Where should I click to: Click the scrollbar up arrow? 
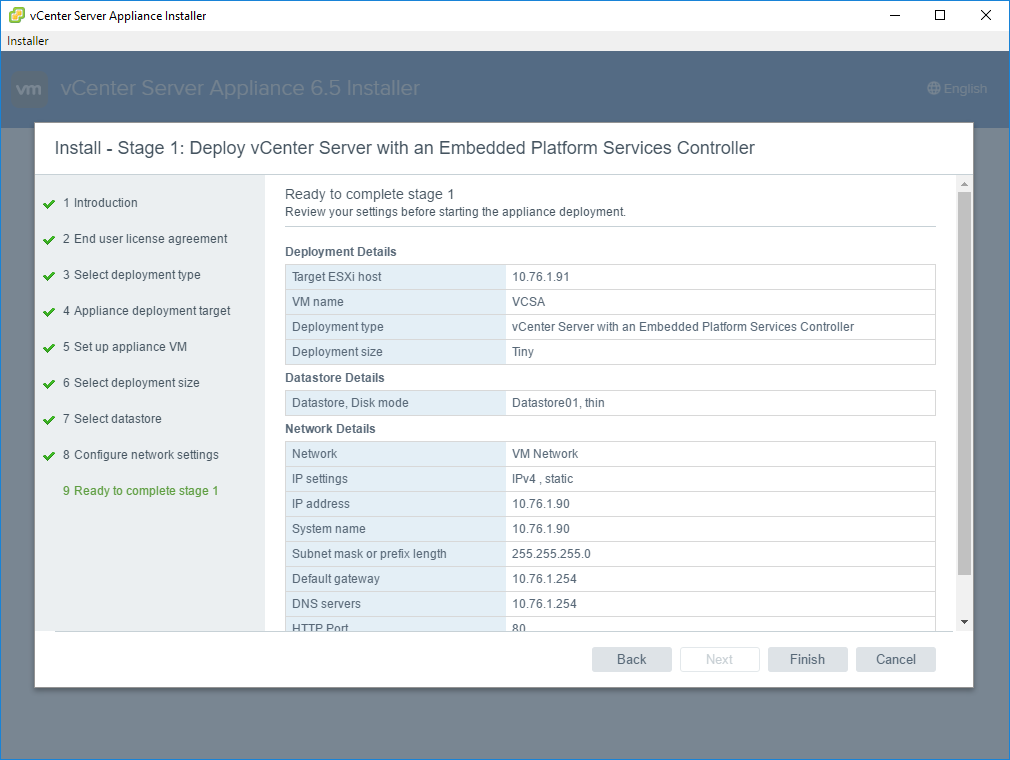point(964,184)
